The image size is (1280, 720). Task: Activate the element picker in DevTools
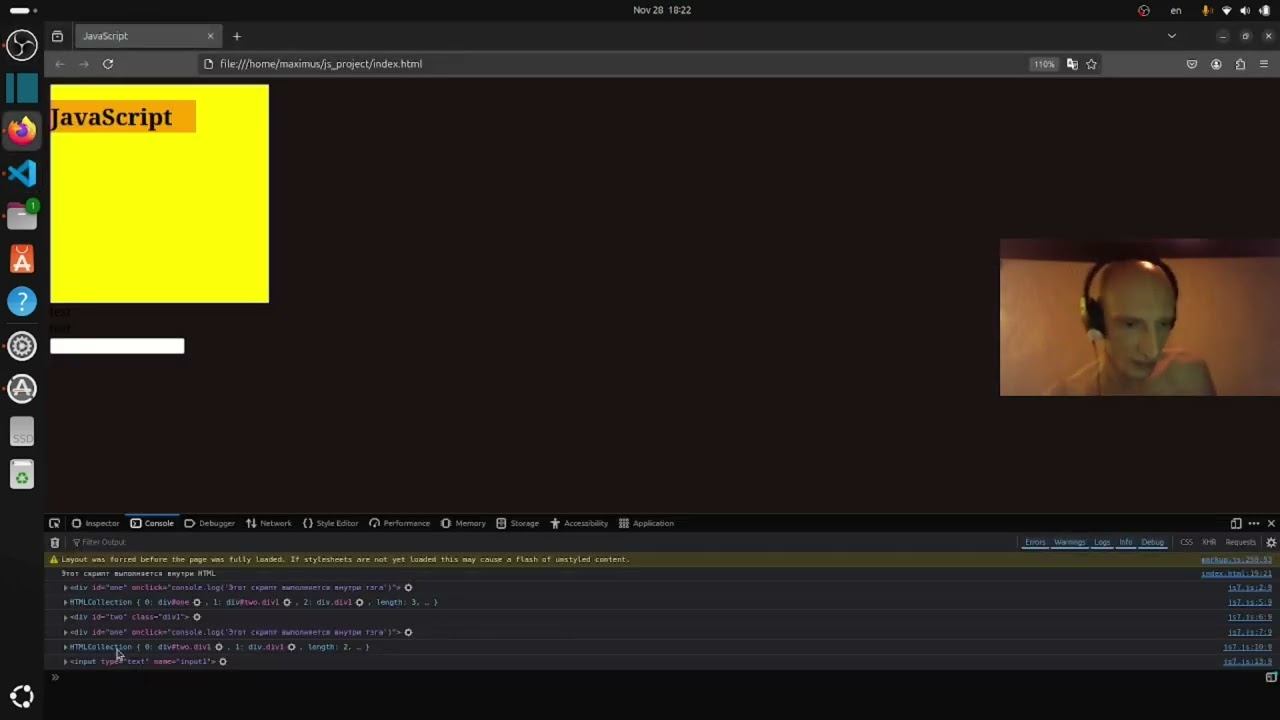(54, 523)
